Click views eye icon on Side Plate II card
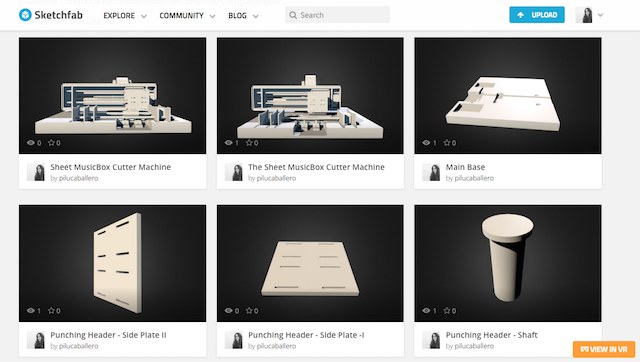 (31, 310)
